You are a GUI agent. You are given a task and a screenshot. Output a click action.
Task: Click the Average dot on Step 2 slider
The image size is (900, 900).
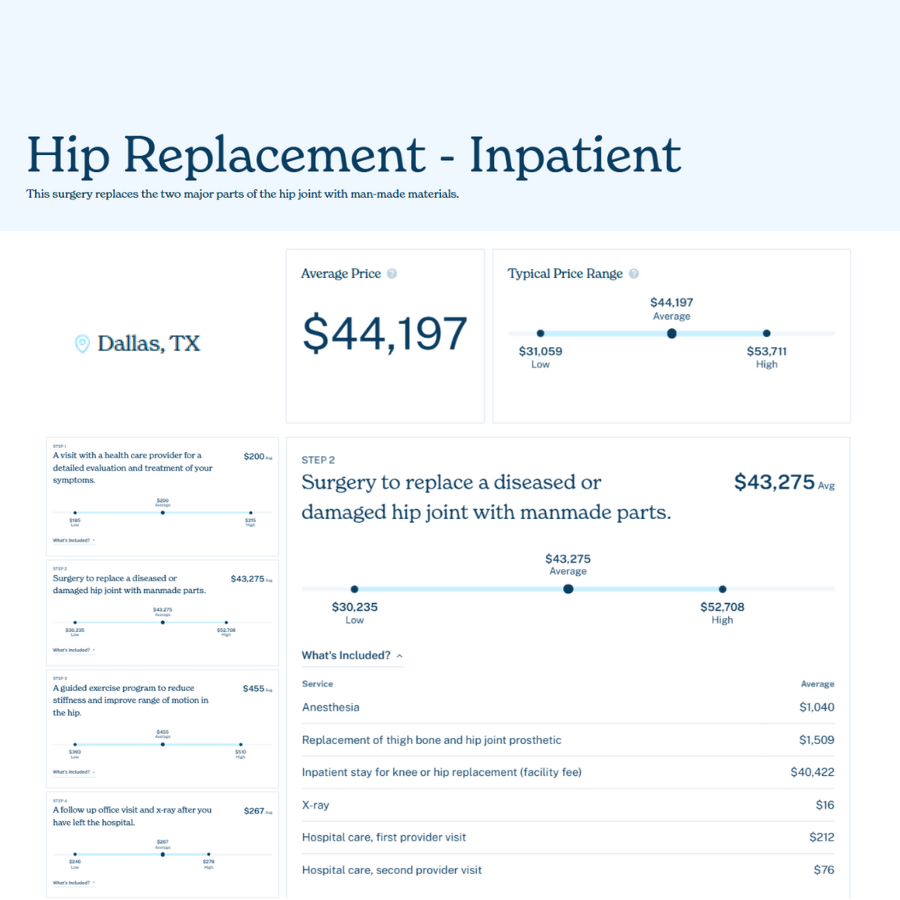click(x=568, y=589)
